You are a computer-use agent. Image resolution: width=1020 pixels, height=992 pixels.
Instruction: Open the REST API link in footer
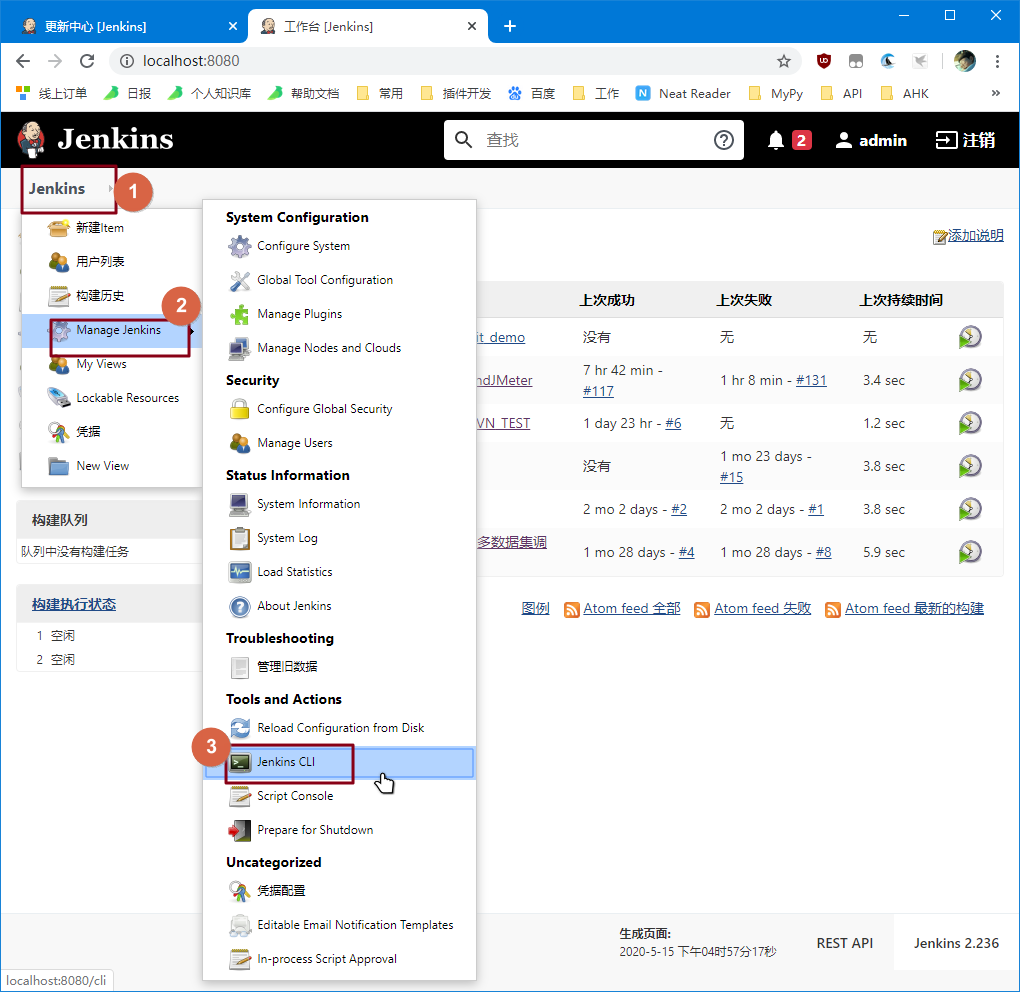click(x=844, y=943)
